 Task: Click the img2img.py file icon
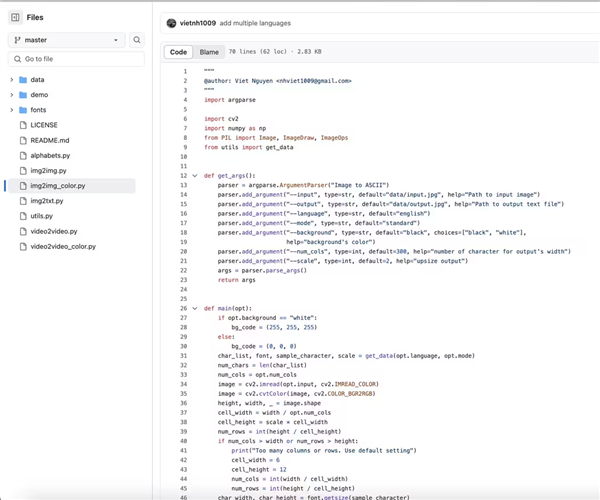click(23, 171)
